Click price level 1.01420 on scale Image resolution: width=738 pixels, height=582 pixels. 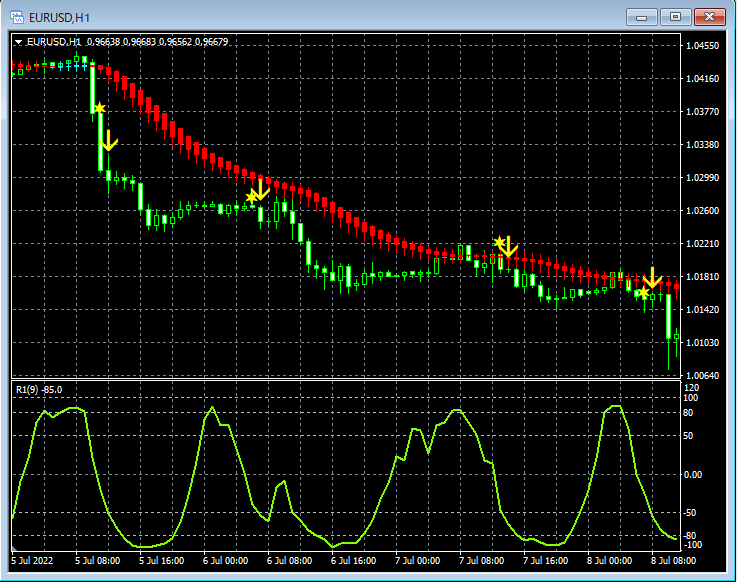pos(703,309)
